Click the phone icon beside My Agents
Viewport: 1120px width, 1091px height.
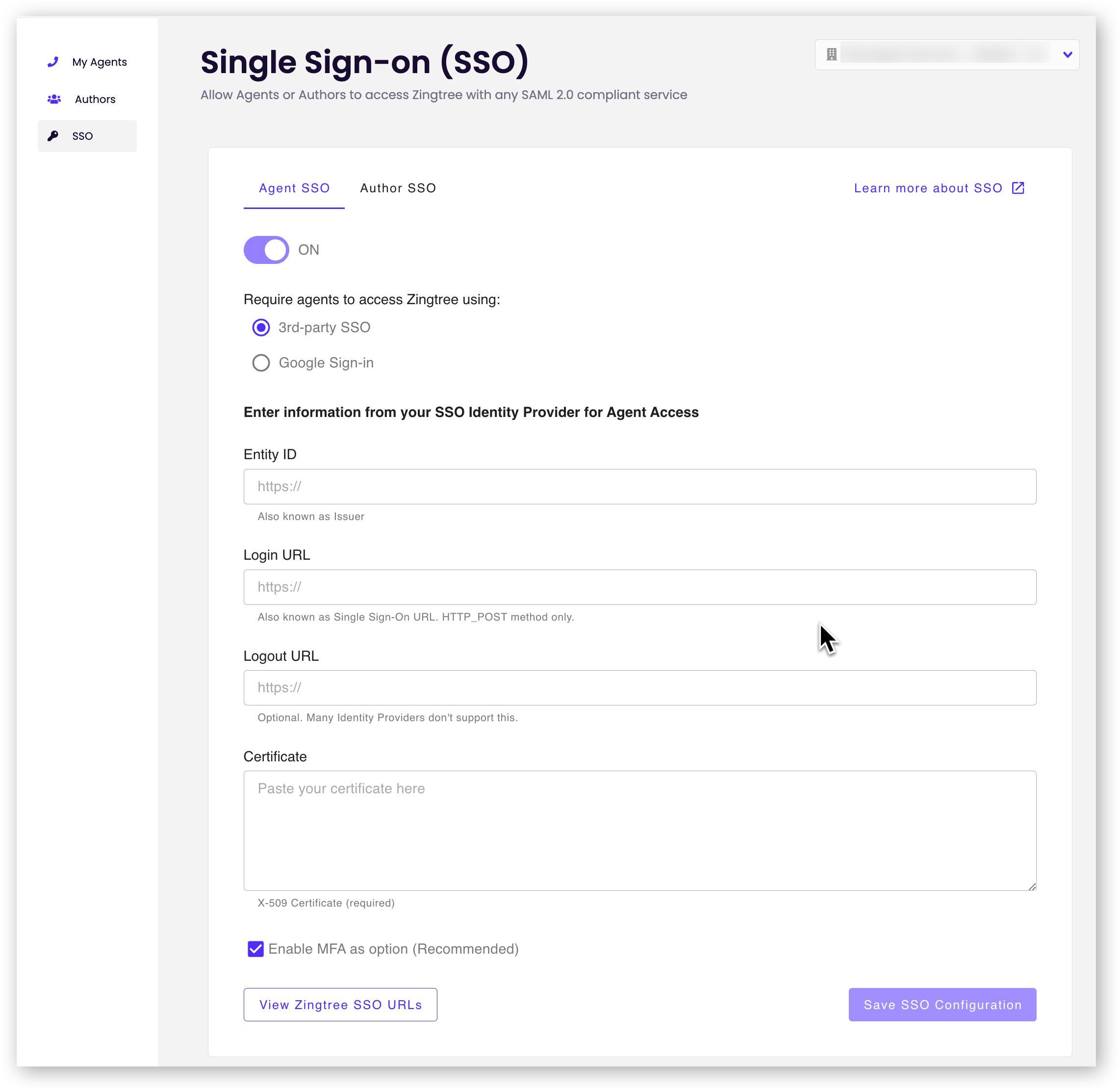[x=52, y=62]
